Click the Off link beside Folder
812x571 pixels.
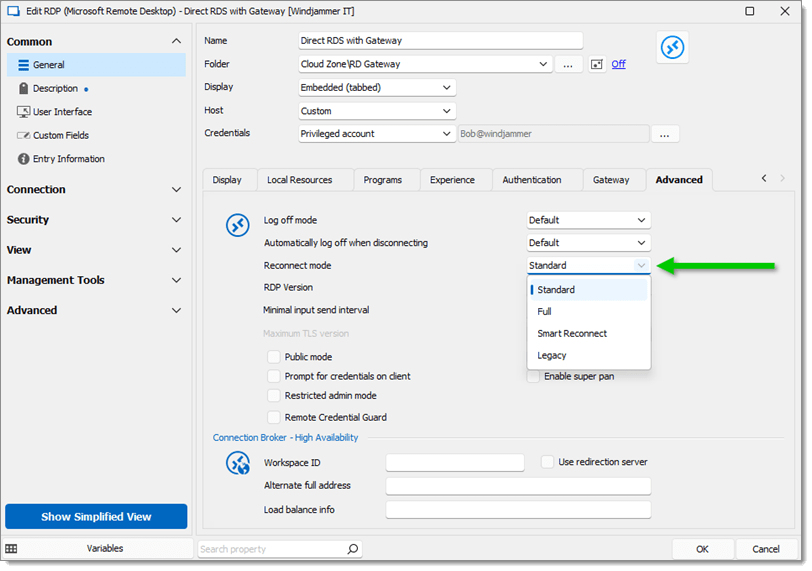(618, 64)
